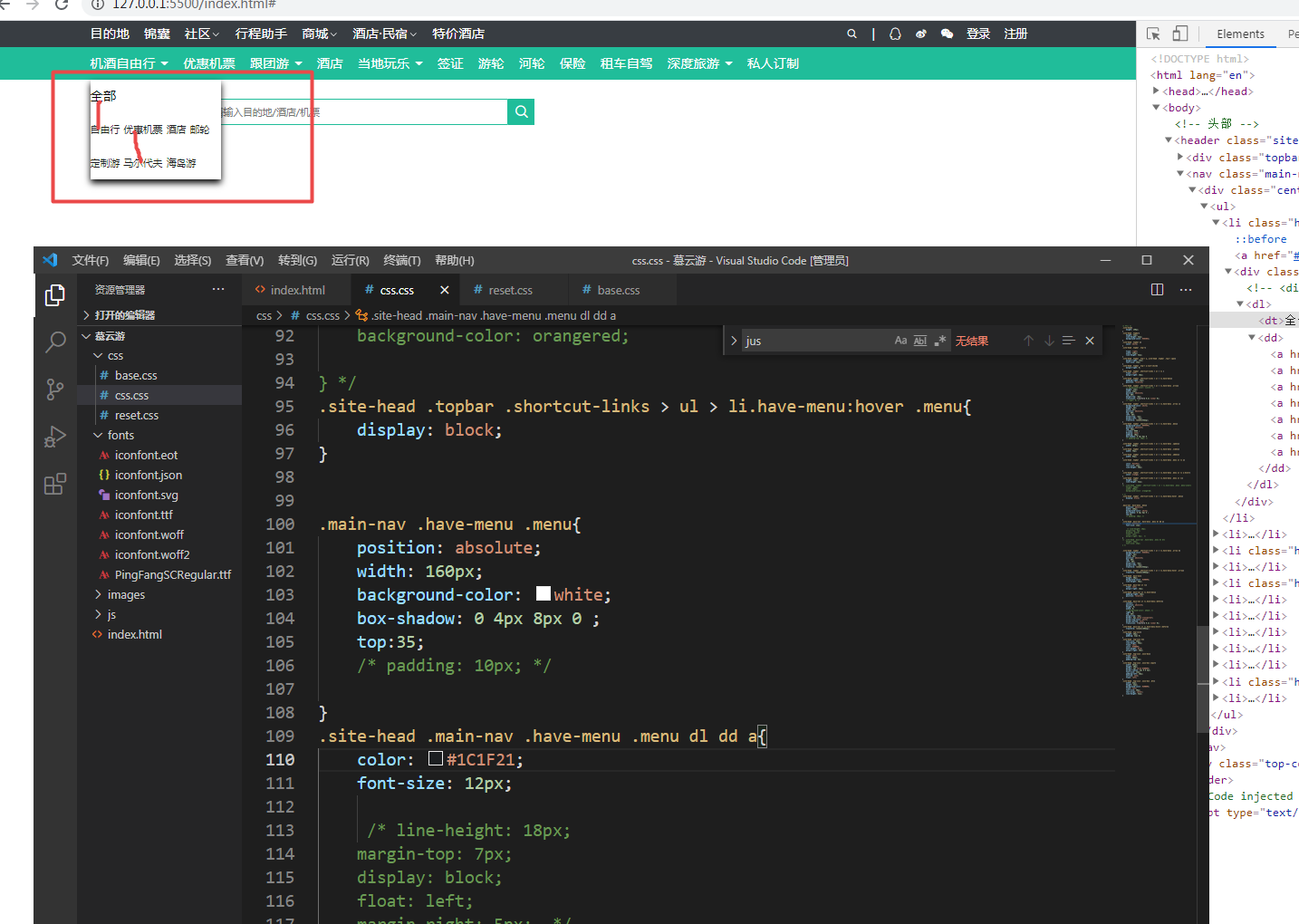Image resolution: width=1299 pixels, height=924 pixels.
Task: Open editor more actions ellipsis
Action: [1186, 290]
